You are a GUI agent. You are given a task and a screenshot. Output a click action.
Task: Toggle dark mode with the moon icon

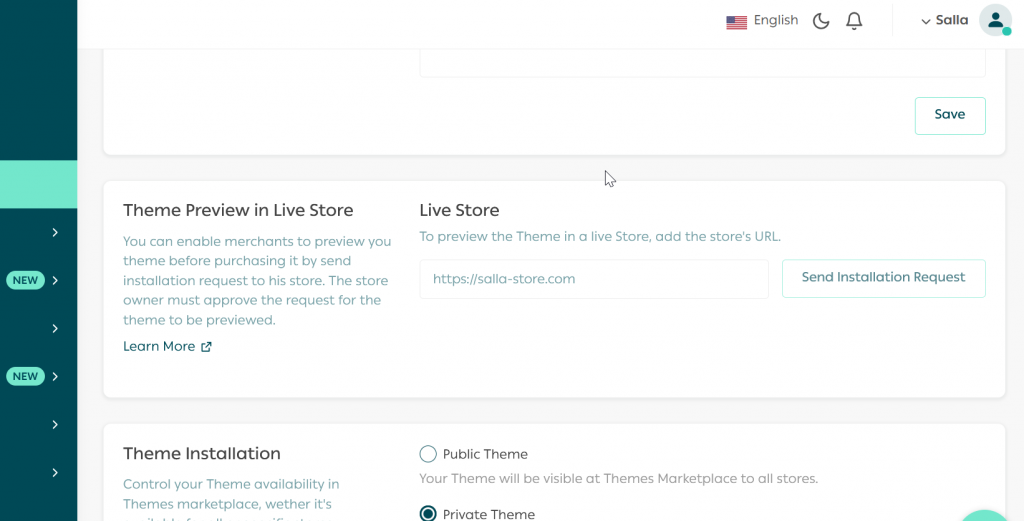tap(821, 21)
